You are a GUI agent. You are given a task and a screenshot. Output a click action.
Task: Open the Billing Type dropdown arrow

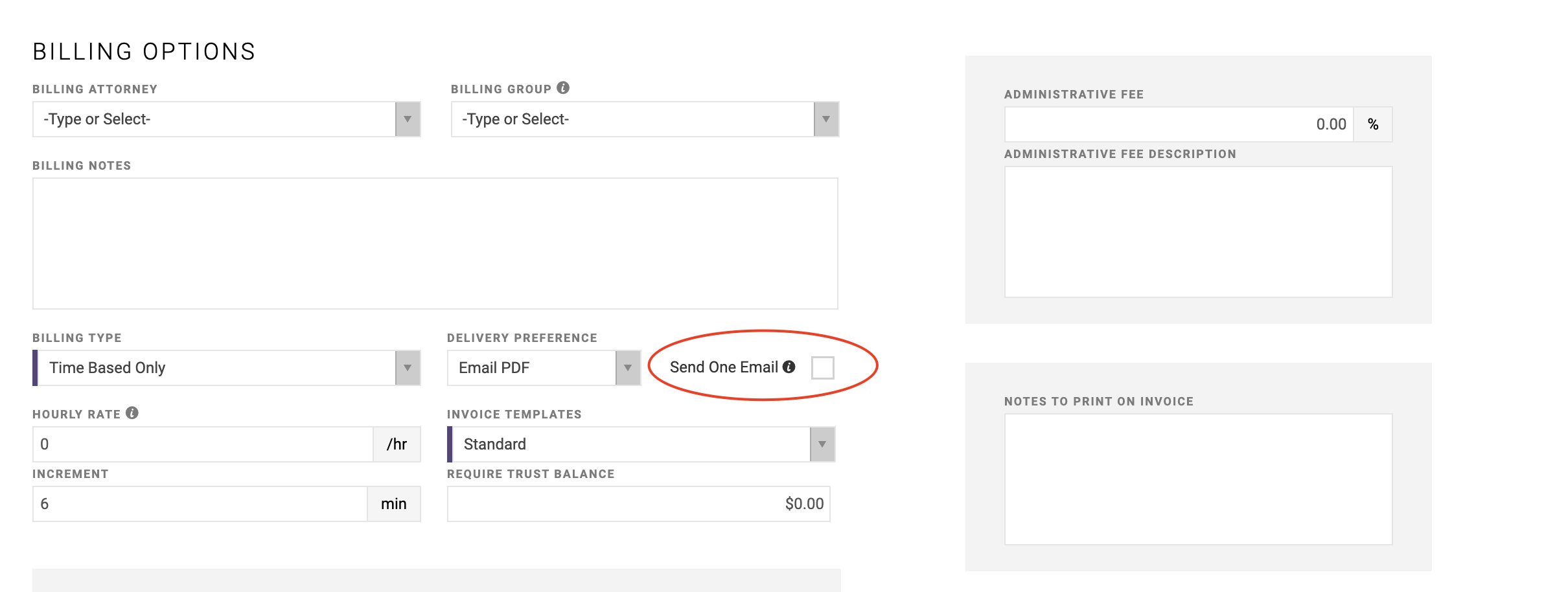coord(408,368)
